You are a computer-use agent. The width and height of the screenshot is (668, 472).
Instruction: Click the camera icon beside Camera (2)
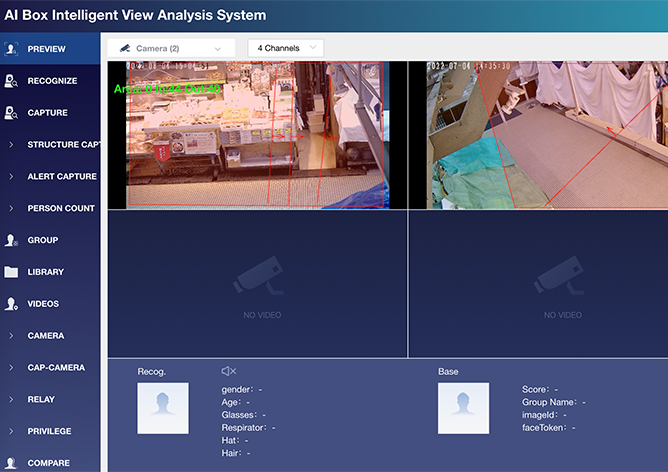point(125,48)
